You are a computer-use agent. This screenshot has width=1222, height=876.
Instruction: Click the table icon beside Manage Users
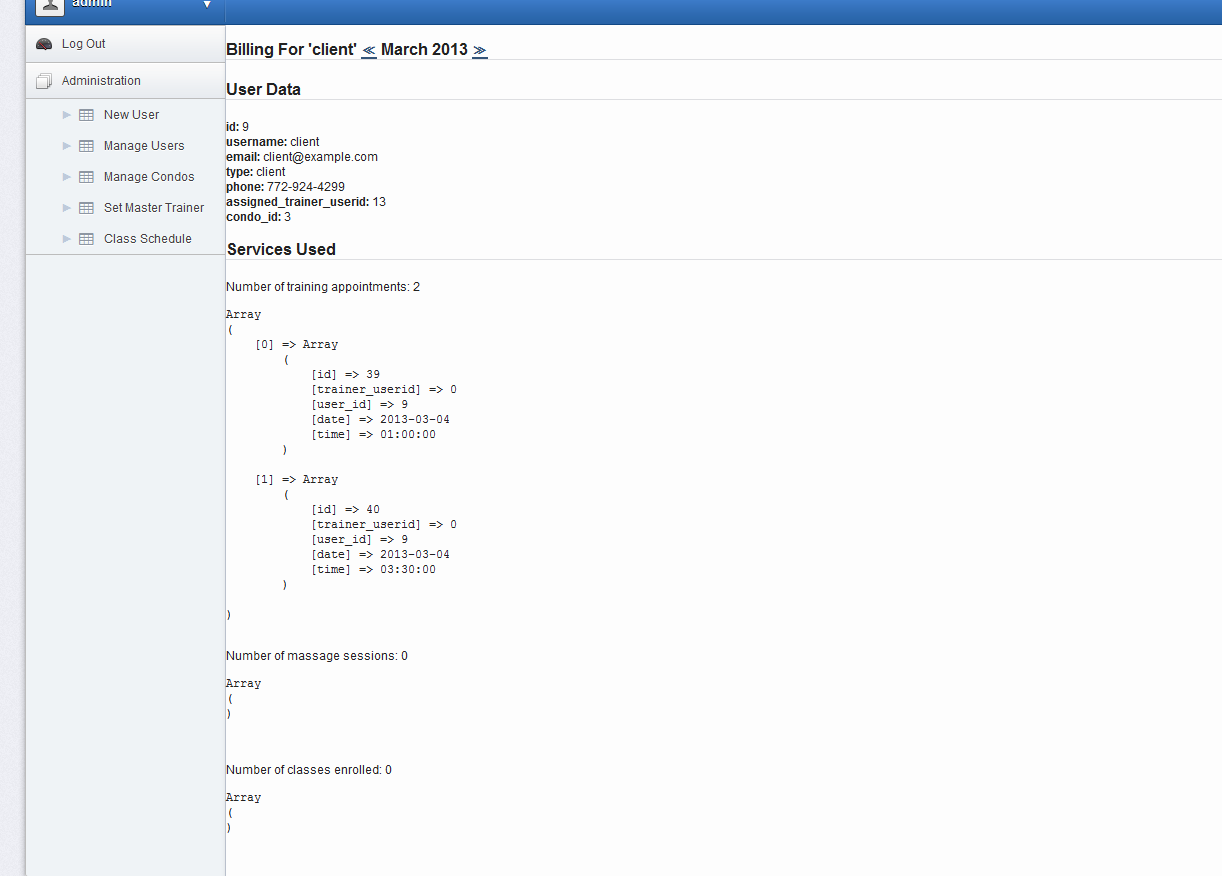(x=86, y=146)
